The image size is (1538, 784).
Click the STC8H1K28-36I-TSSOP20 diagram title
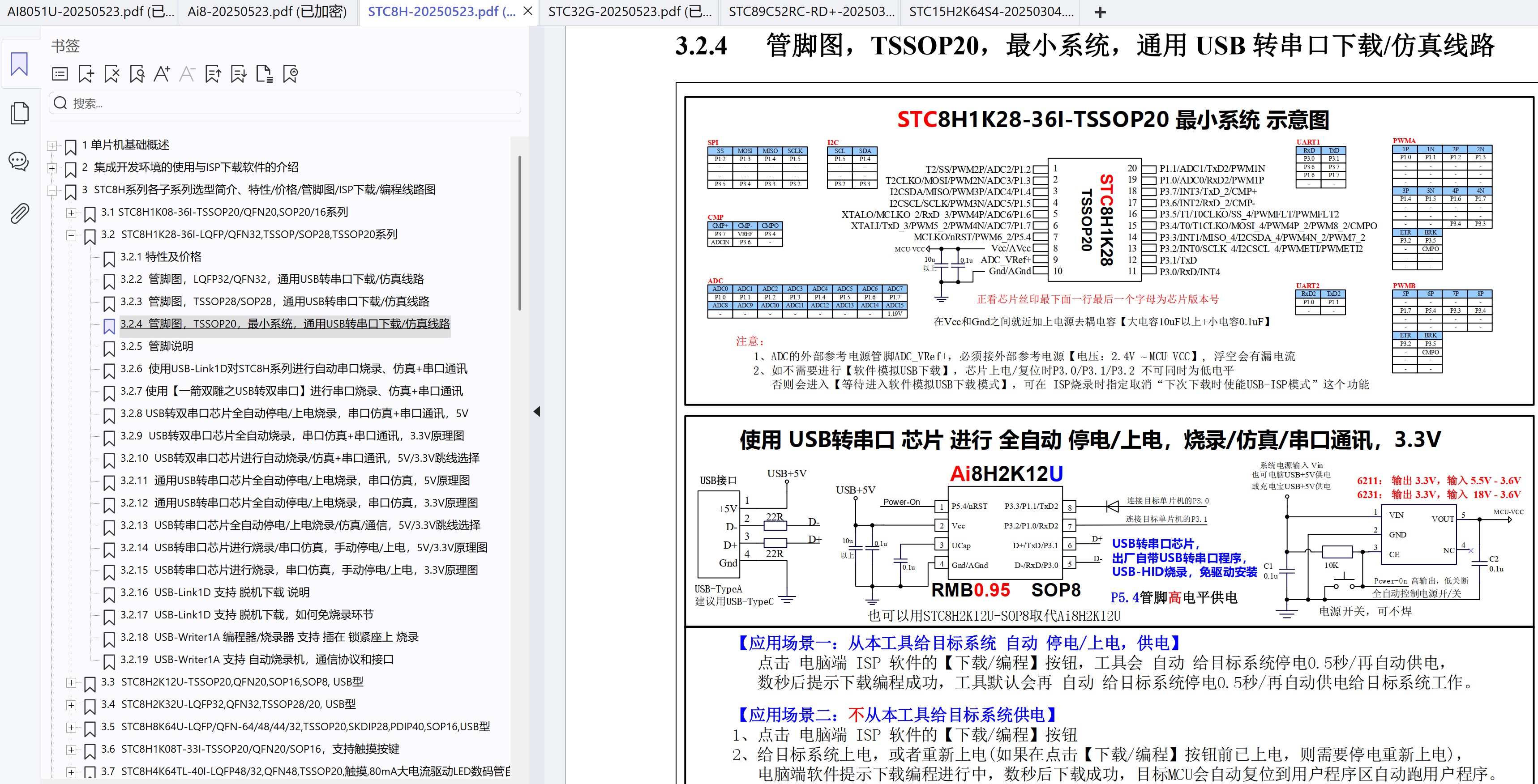[x=1113, y=120]
